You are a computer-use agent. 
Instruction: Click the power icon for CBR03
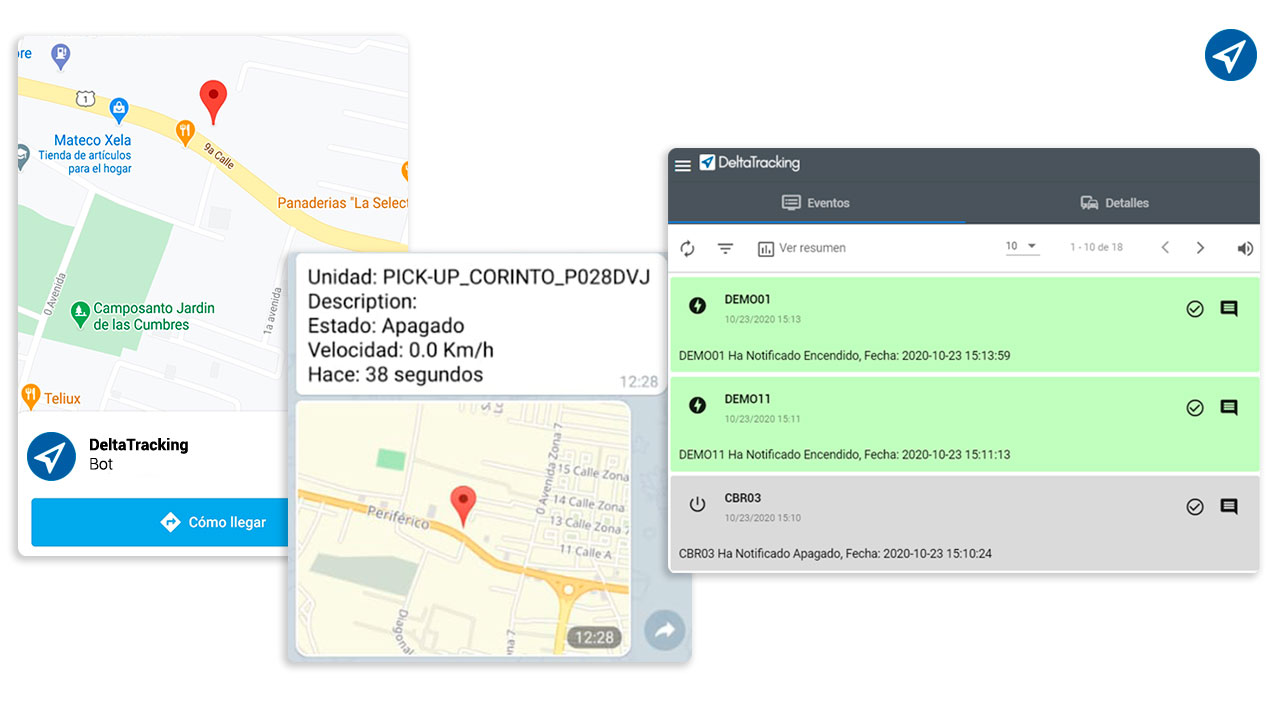point(698,505)
